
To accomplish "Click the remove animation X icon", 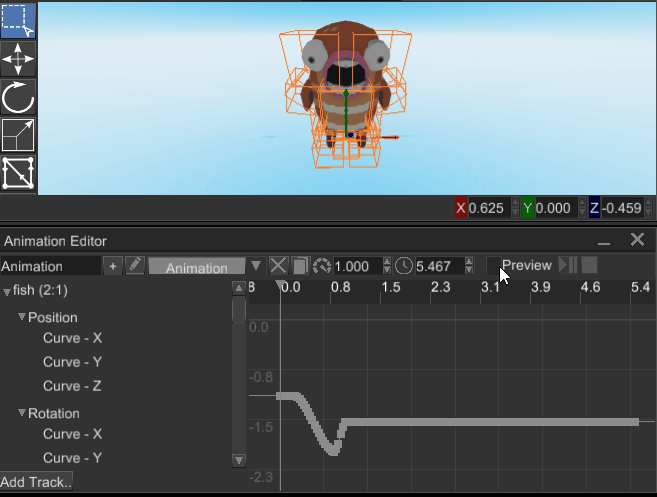I will click(278, 266).
